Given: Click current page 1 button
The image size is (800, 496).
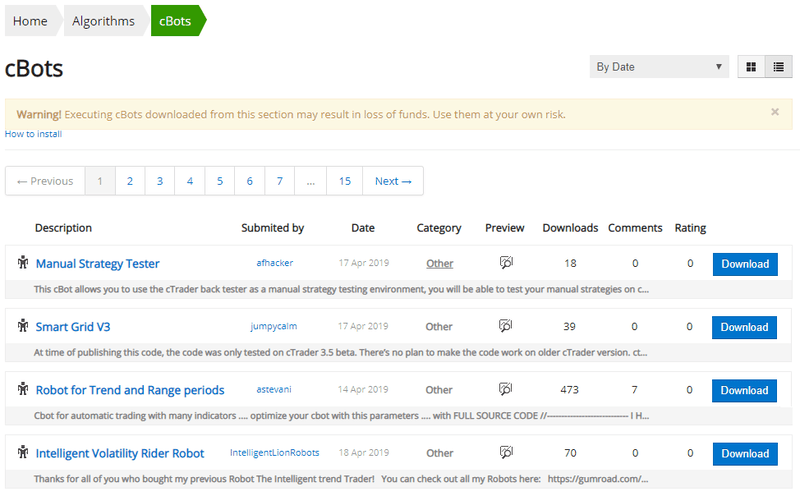Looking at the screenshot, I should [100, 181].
